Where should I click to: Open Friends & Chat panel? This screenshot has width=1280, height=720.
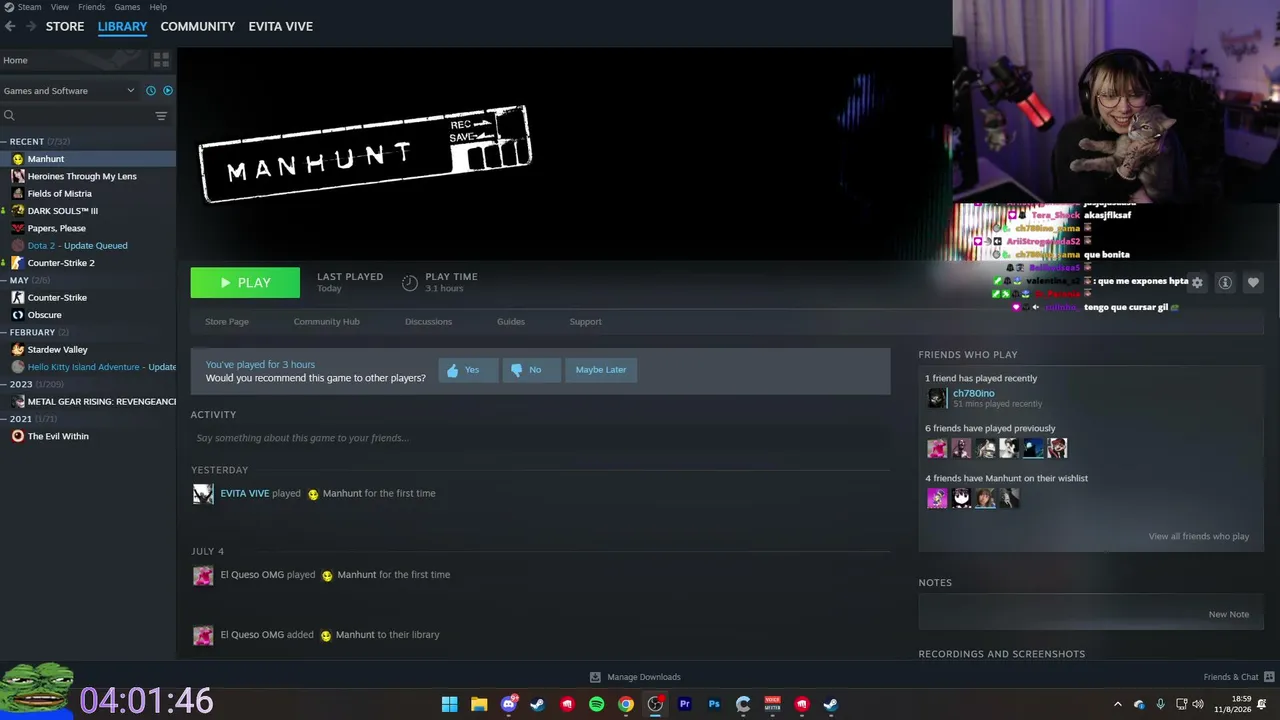coord(1238,677)
